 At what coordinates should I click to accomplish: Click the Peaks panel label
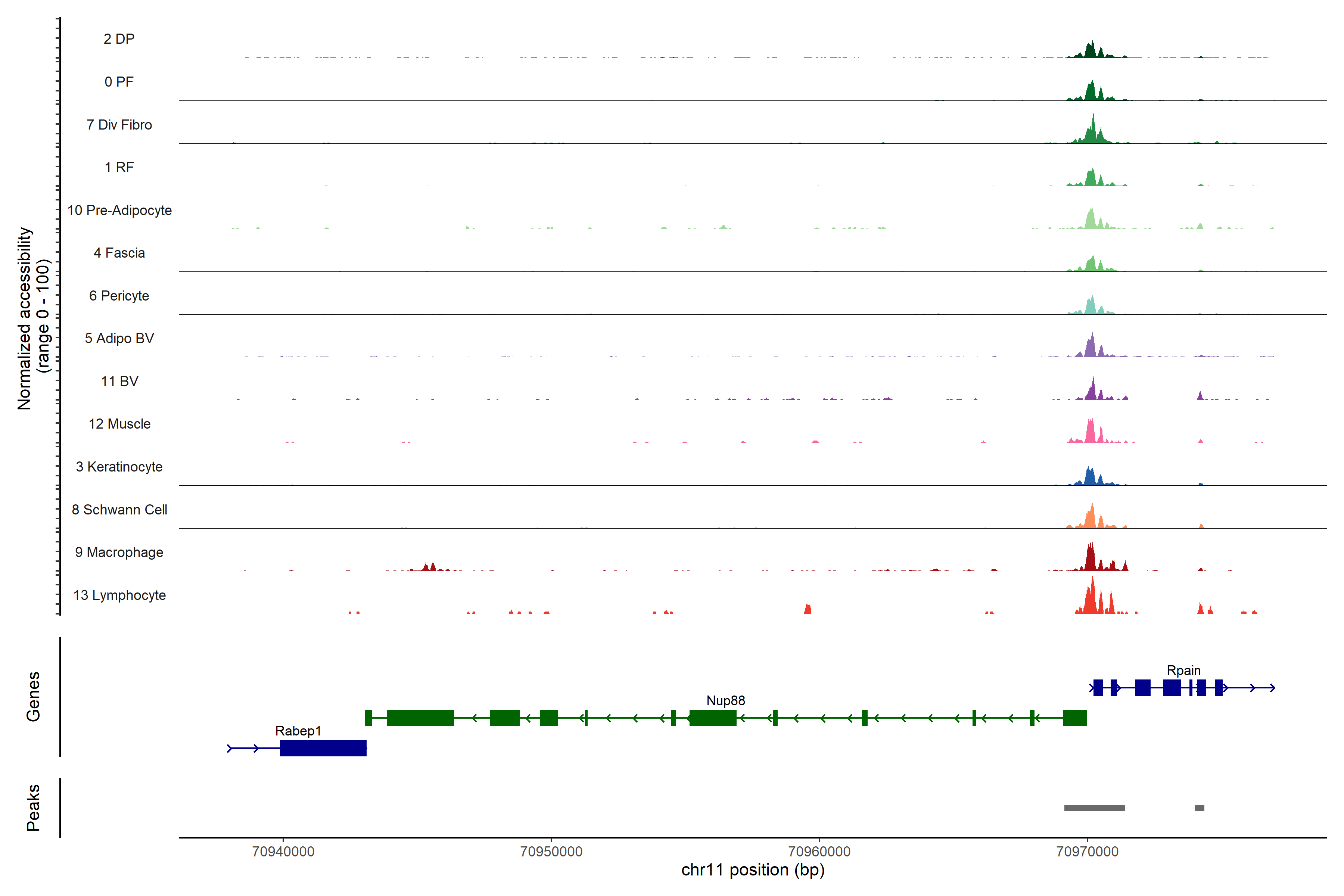[33, 807]
